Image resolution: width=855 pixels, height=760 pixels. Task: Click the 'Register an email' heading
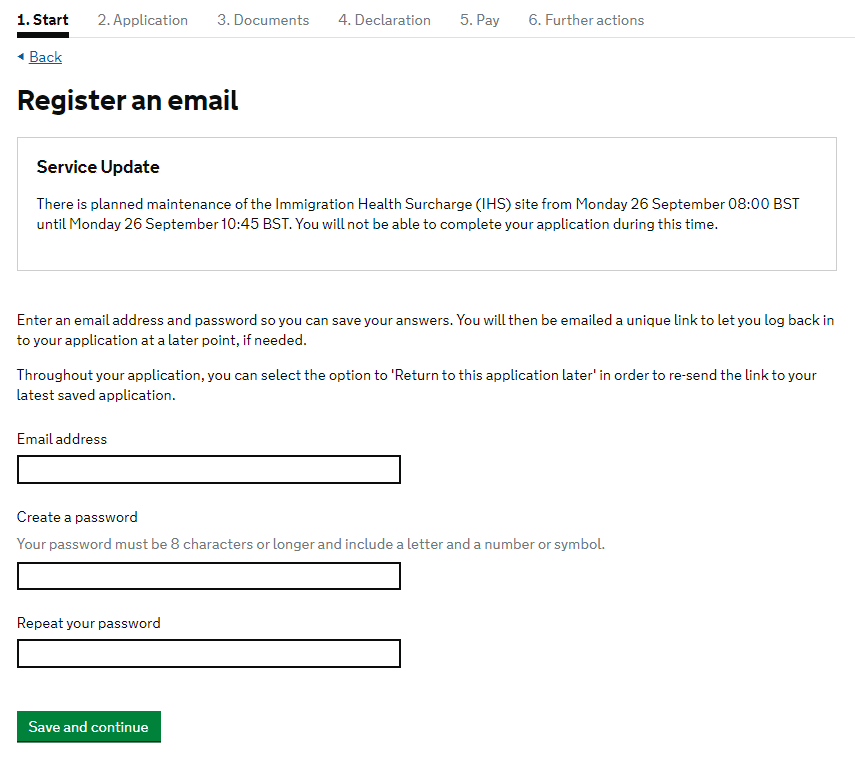128,101
